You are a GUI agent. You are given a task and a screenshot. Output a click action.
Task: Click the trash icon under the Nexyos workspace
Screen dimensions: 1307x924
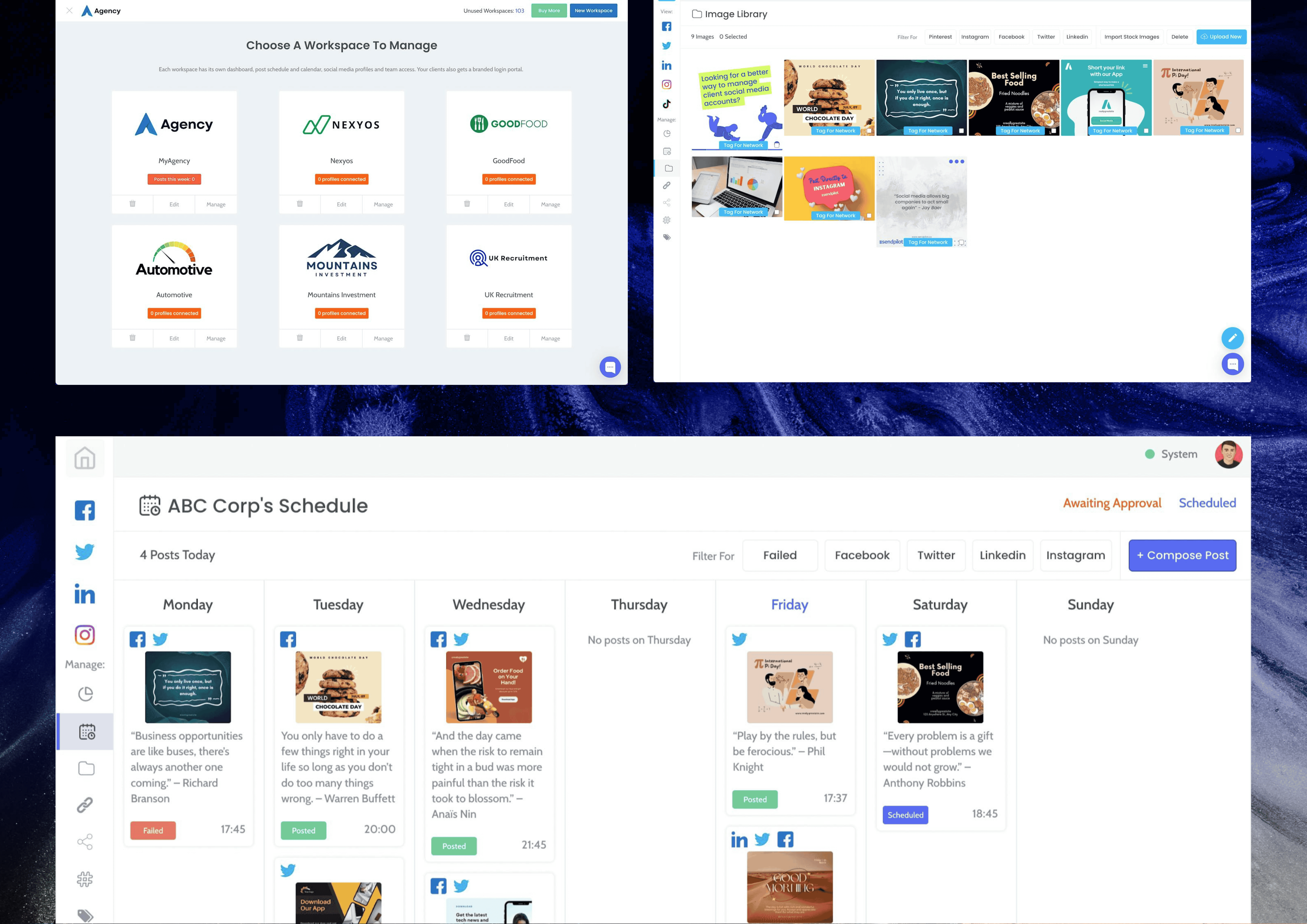[x=300, y=204]
